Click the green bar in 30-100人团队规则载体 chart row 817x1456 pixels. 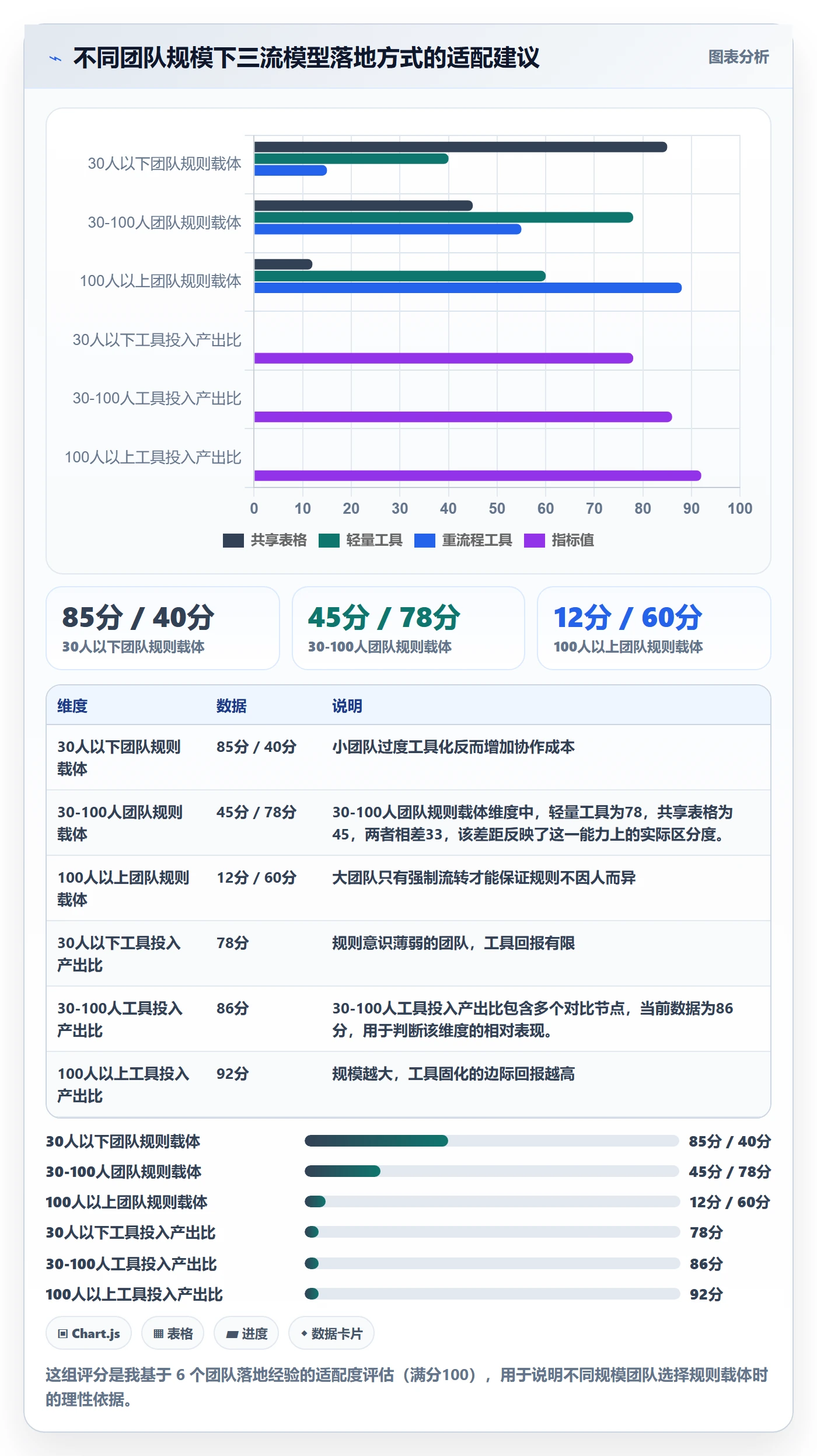coord(444,218)
